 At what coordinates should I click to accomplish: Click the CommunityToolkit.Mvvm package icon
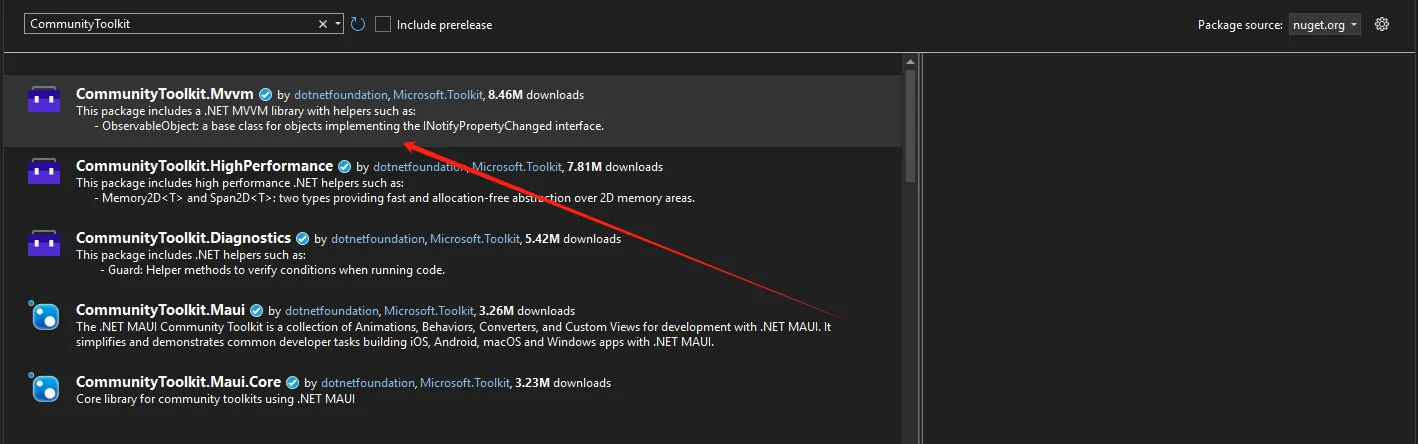[x=44, y=100]
